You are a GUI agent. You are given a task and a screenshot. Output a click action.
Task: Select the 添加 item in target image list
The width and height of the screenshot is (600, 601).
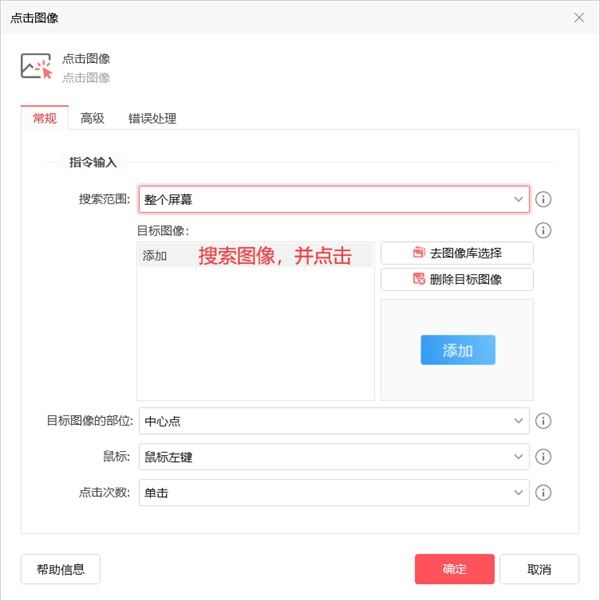(255, 255)
